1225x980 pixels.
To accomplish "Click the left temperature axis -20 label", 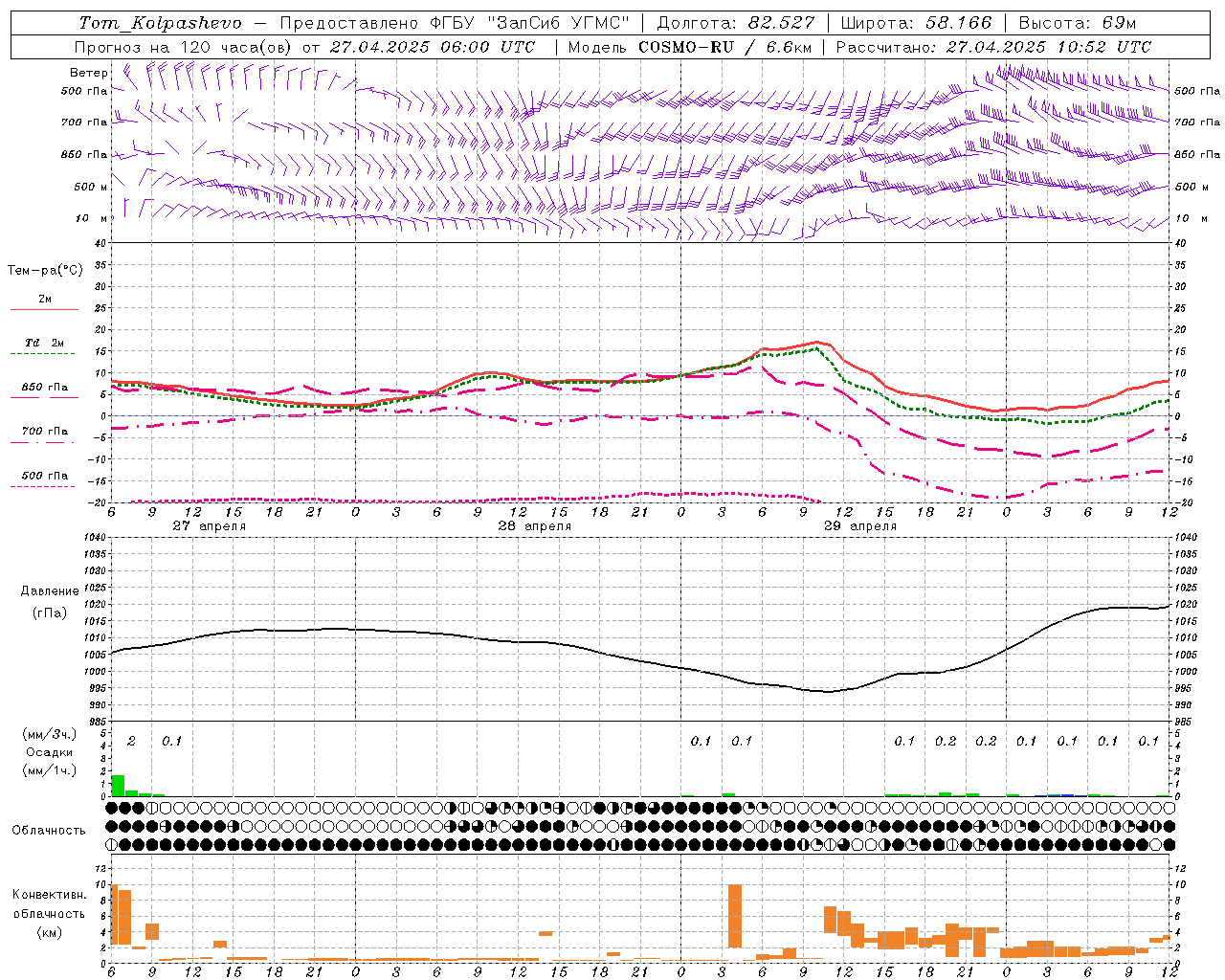I will (99, 502).
